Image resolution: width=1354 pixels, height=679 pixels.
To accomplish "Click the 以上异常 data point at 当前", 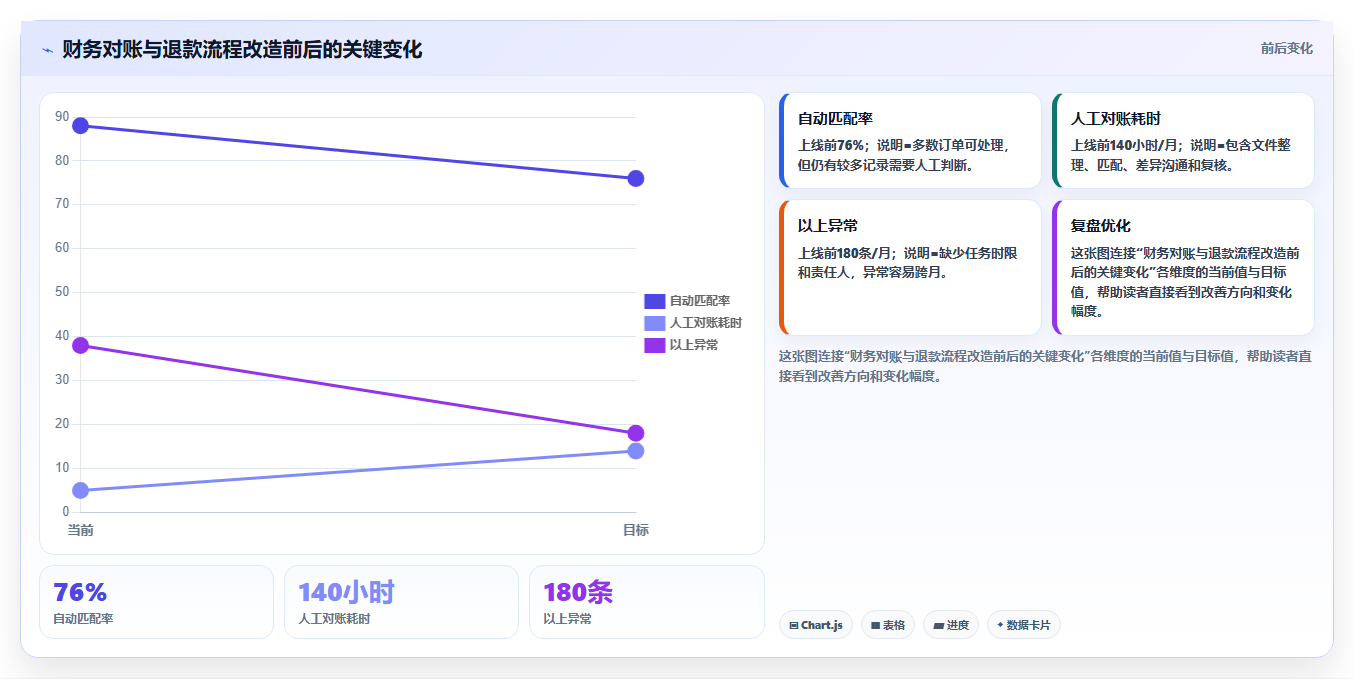I will coord(81,346).
